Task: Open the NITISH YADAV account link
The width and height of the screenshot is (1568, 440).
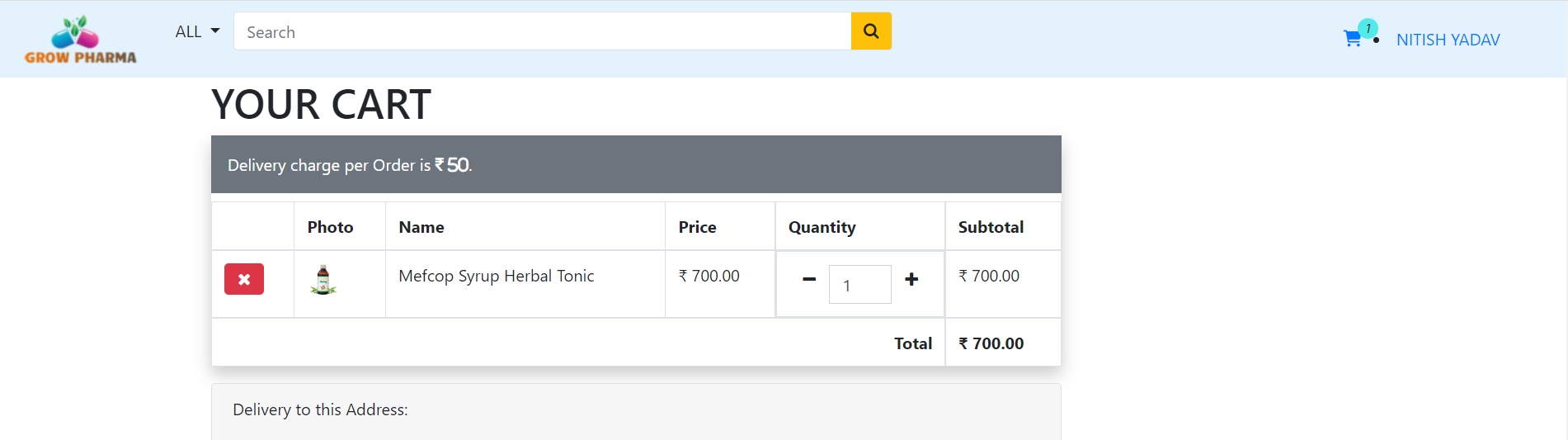Action: coord(1448,40)
